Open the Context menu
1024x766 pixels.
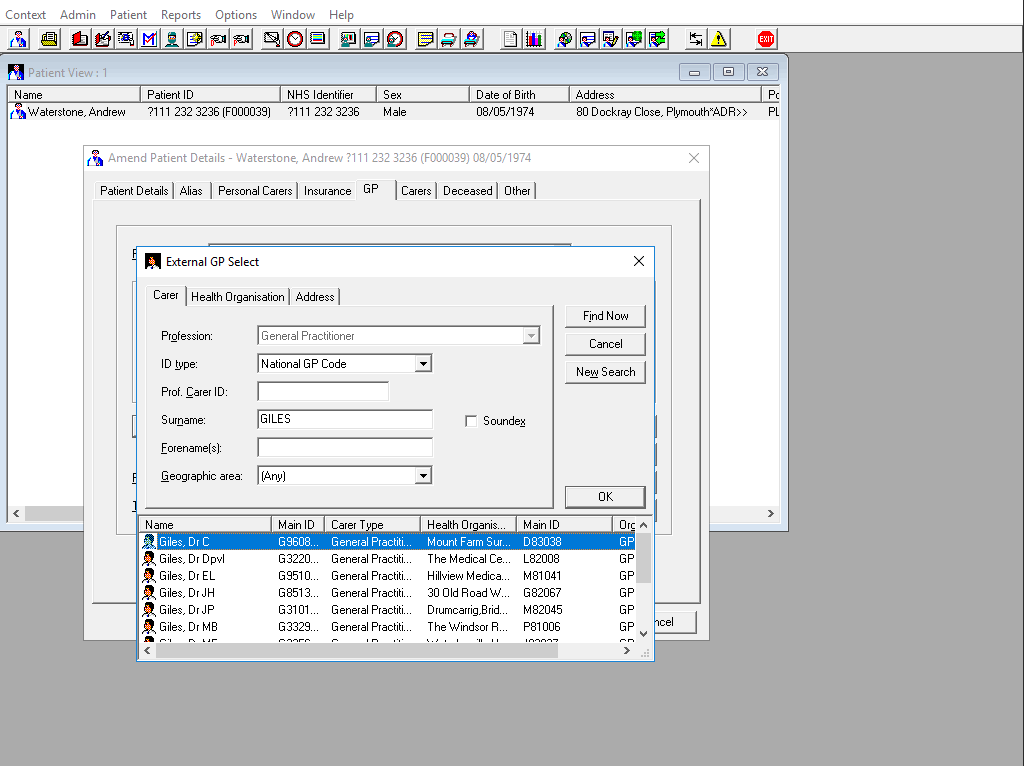click(x=25, y=14)
